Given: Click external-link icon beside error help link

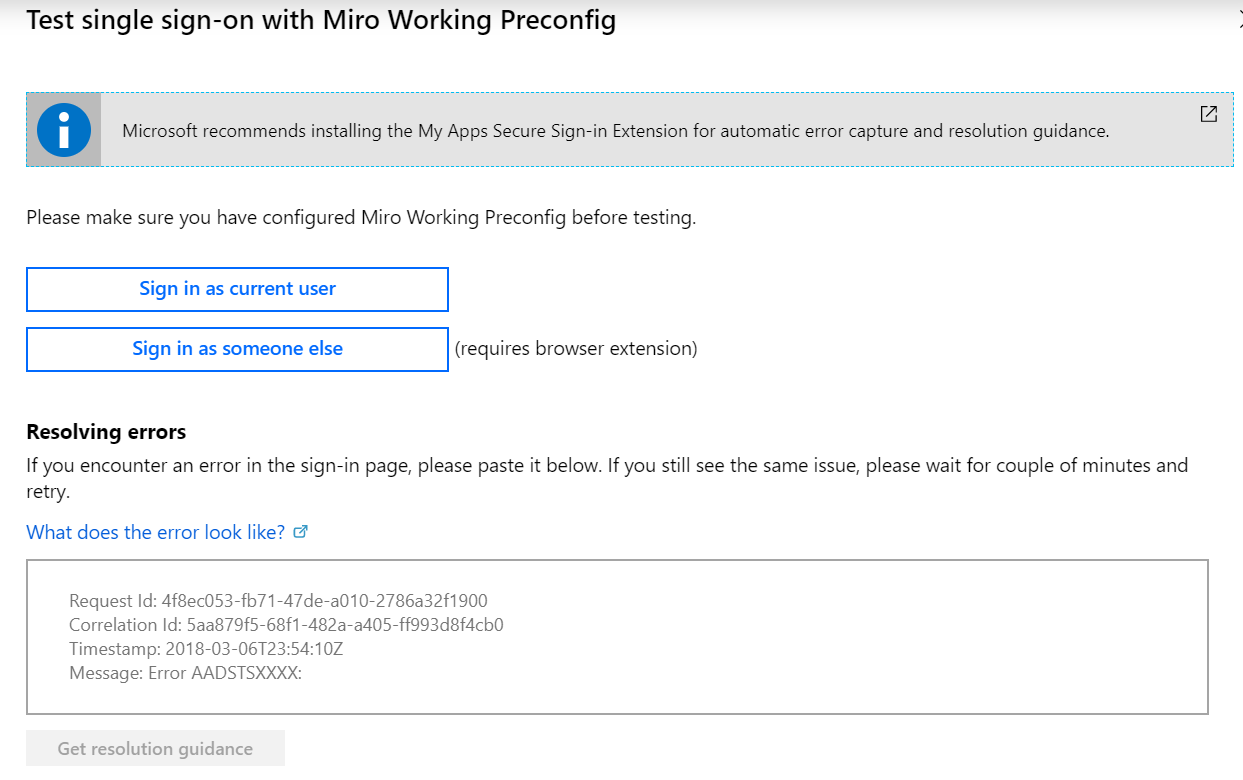Looking at the screenshot, I should (301, 532).
